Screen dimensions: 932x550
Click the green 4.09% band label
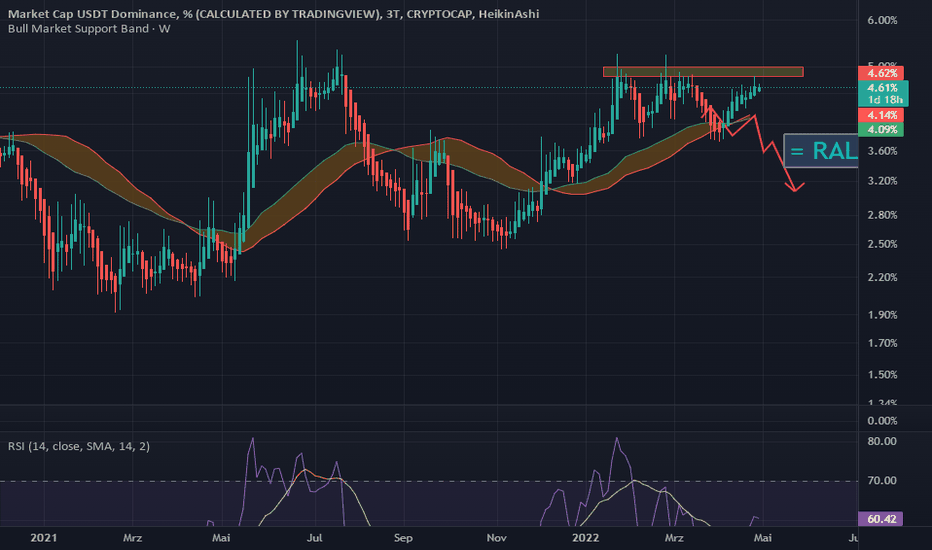pyautogui.click(x=881, y=129)
